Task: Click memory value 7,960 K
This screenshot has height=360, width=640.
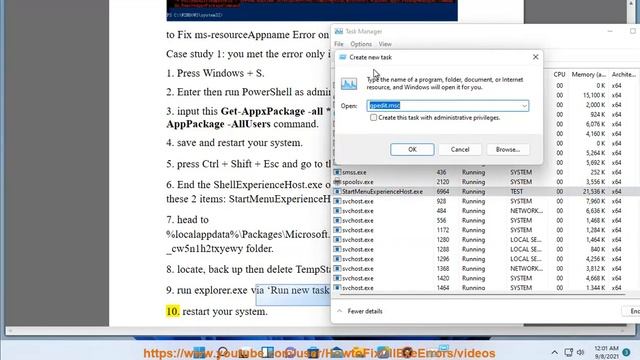Action: pyautogui.click(x=596, y=201)
